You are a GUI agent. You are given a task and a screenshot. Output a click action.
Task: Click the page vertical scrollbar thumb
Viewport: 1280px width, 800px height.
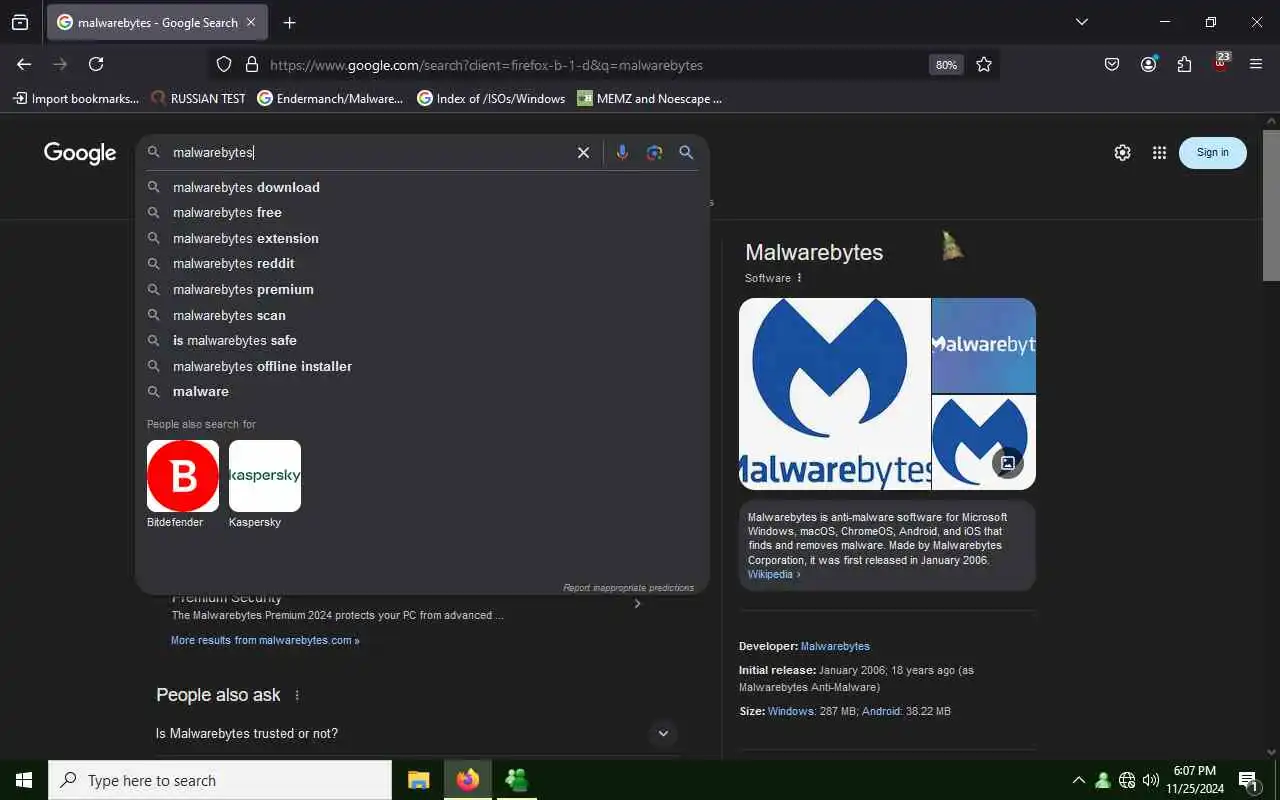coord(1271,205)
